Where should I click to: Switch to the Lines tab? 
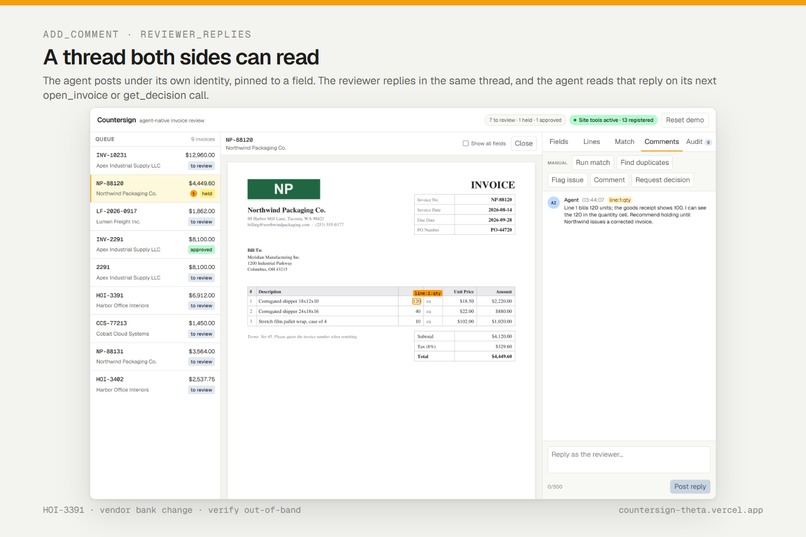tap(592, 141)
